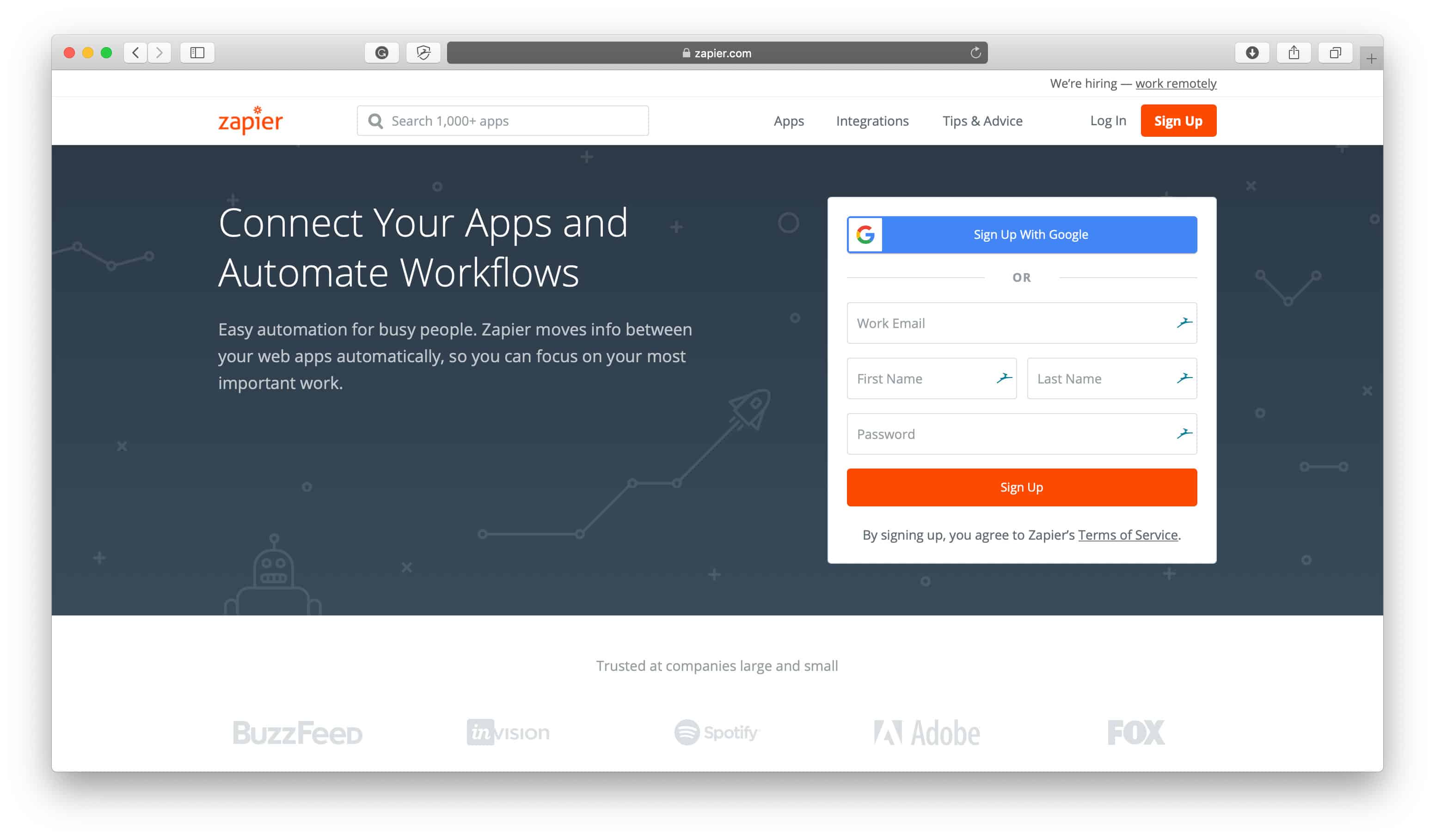Show Safari downloads
The image size is (1435, 840).
(x=1251, y=53)
